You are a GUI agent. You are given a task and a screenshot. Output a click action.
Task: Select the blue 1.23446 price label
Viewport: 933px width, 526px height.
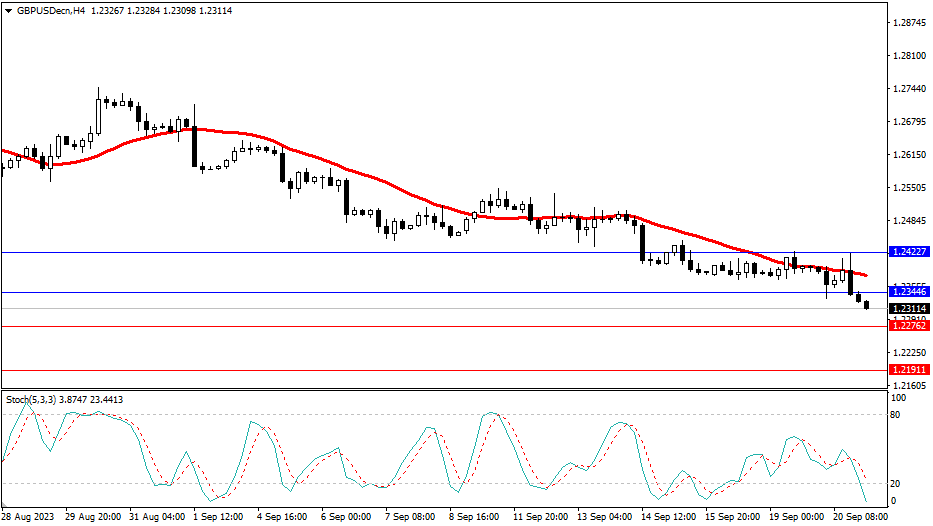908,292
